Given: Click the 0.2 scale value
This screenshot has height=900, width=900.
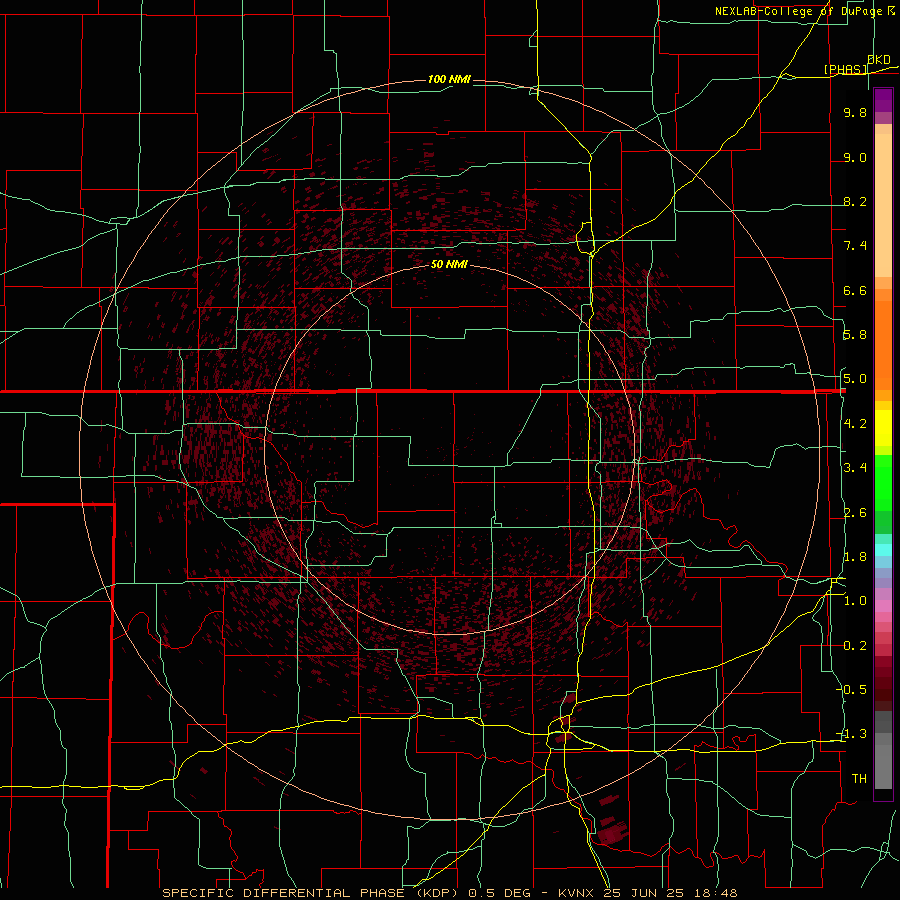Looking at the screenshot, I should click(x=855, y=646).
